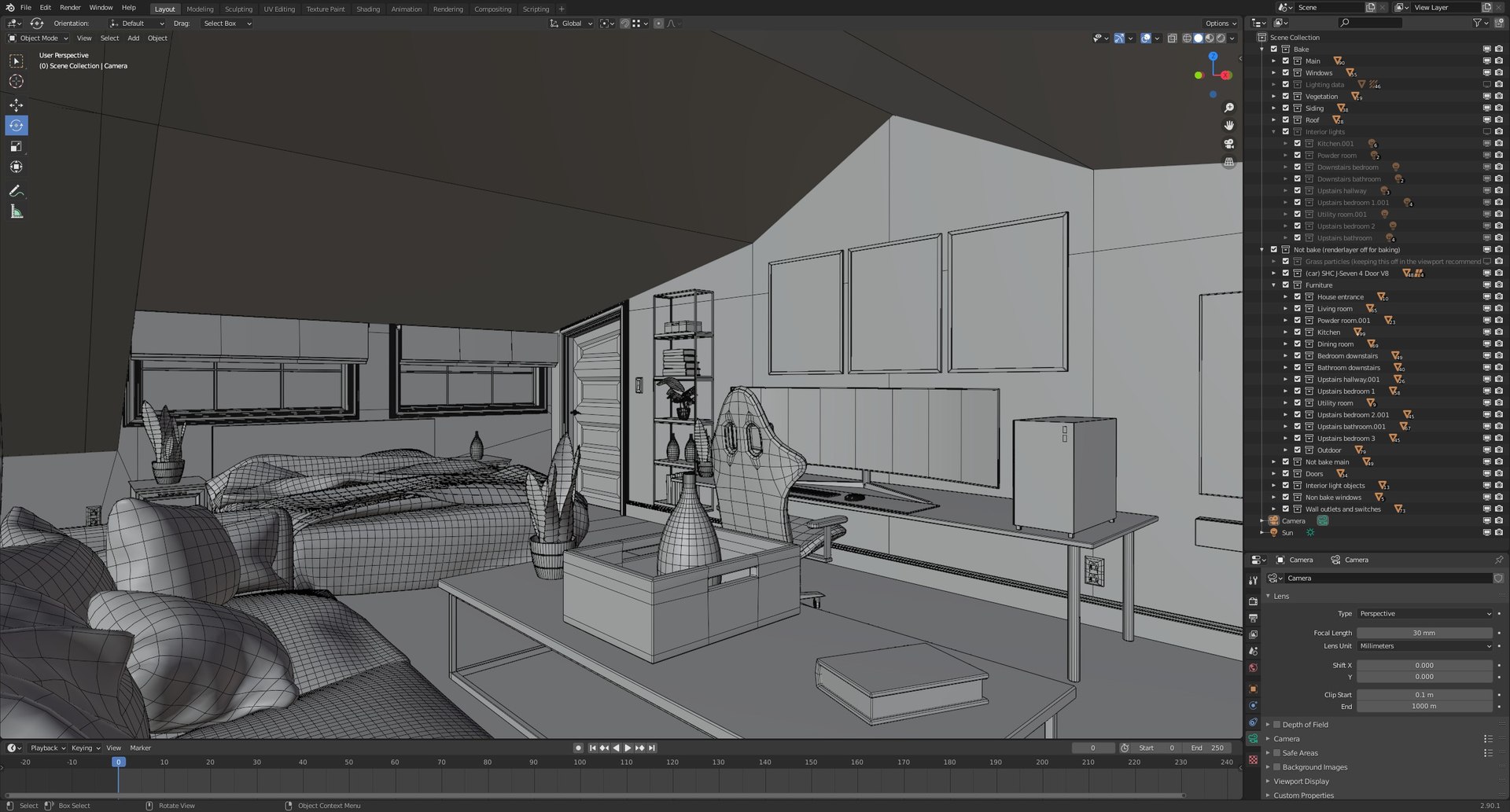The image size is (1510, 812).
Task: Pick the combined Transform tool
Action: [x=16, y=167]
